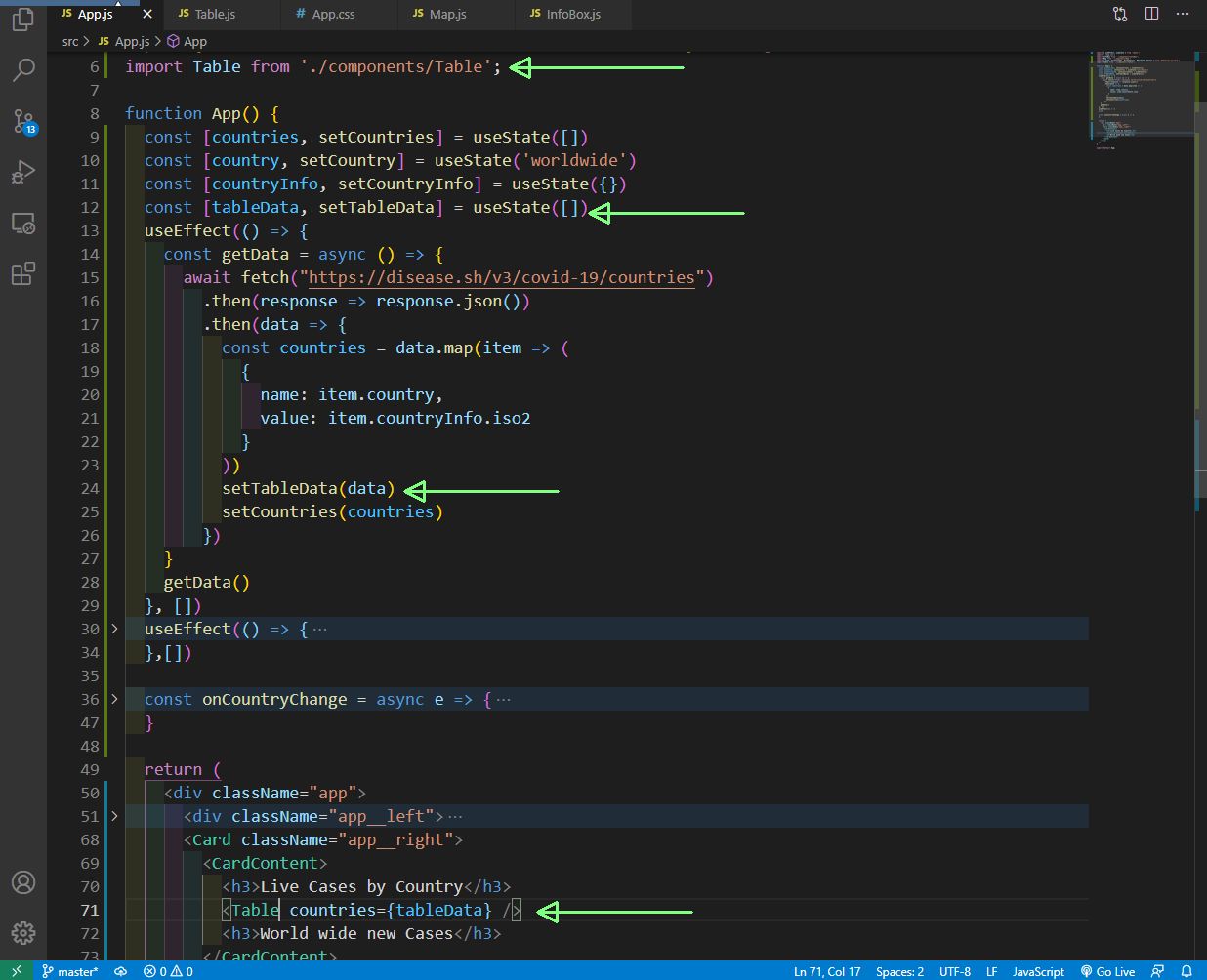Viewport: 1207px width, 980px height.
Task: Open the Explorer view in activity bar
Action: pos(23,19)
